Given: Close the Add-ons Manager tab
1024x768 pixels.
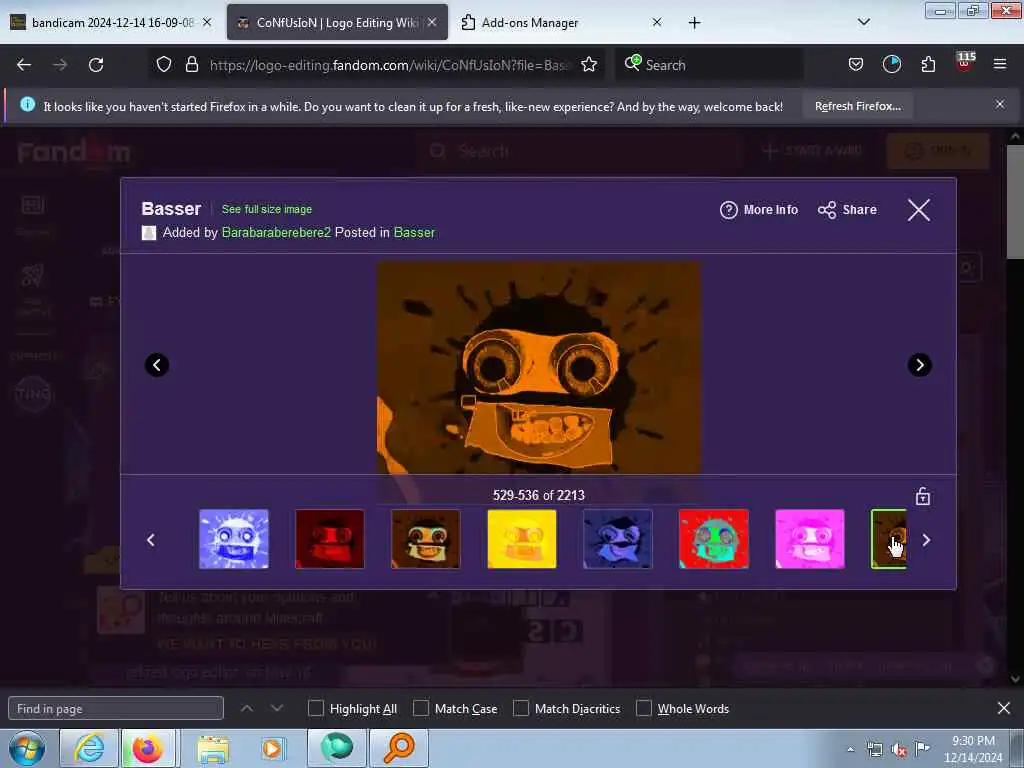Looking at the screenshot, I should pyautogui.click(x=657, y=22).
